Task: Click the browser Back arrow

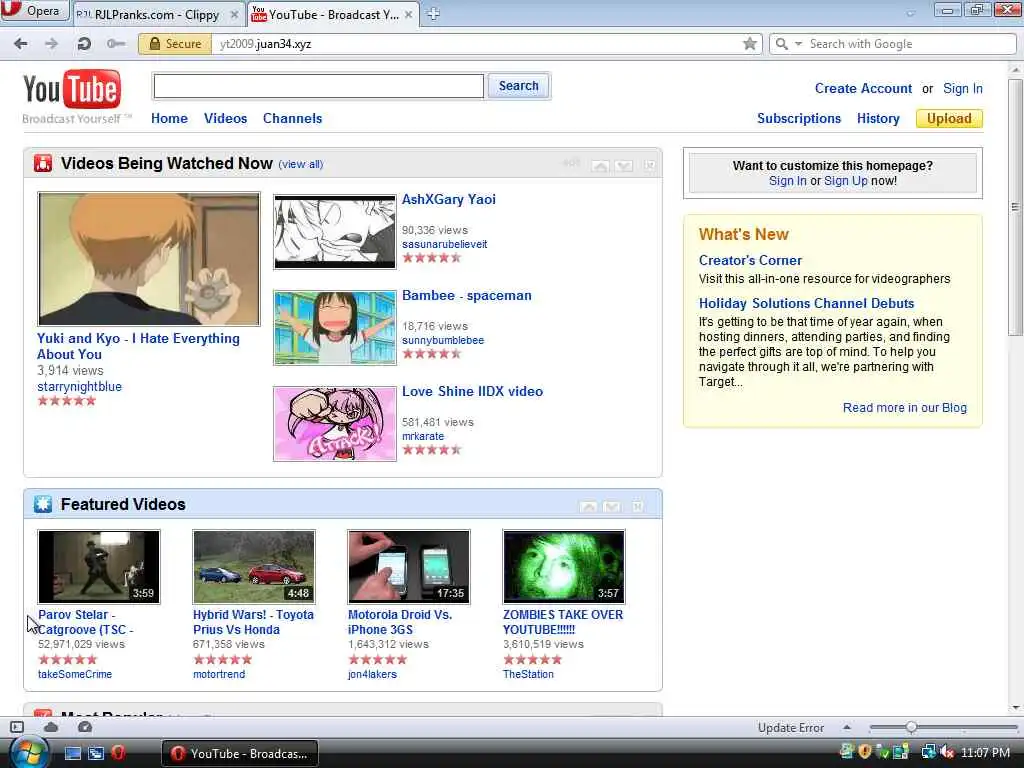Action: [21, 44]
